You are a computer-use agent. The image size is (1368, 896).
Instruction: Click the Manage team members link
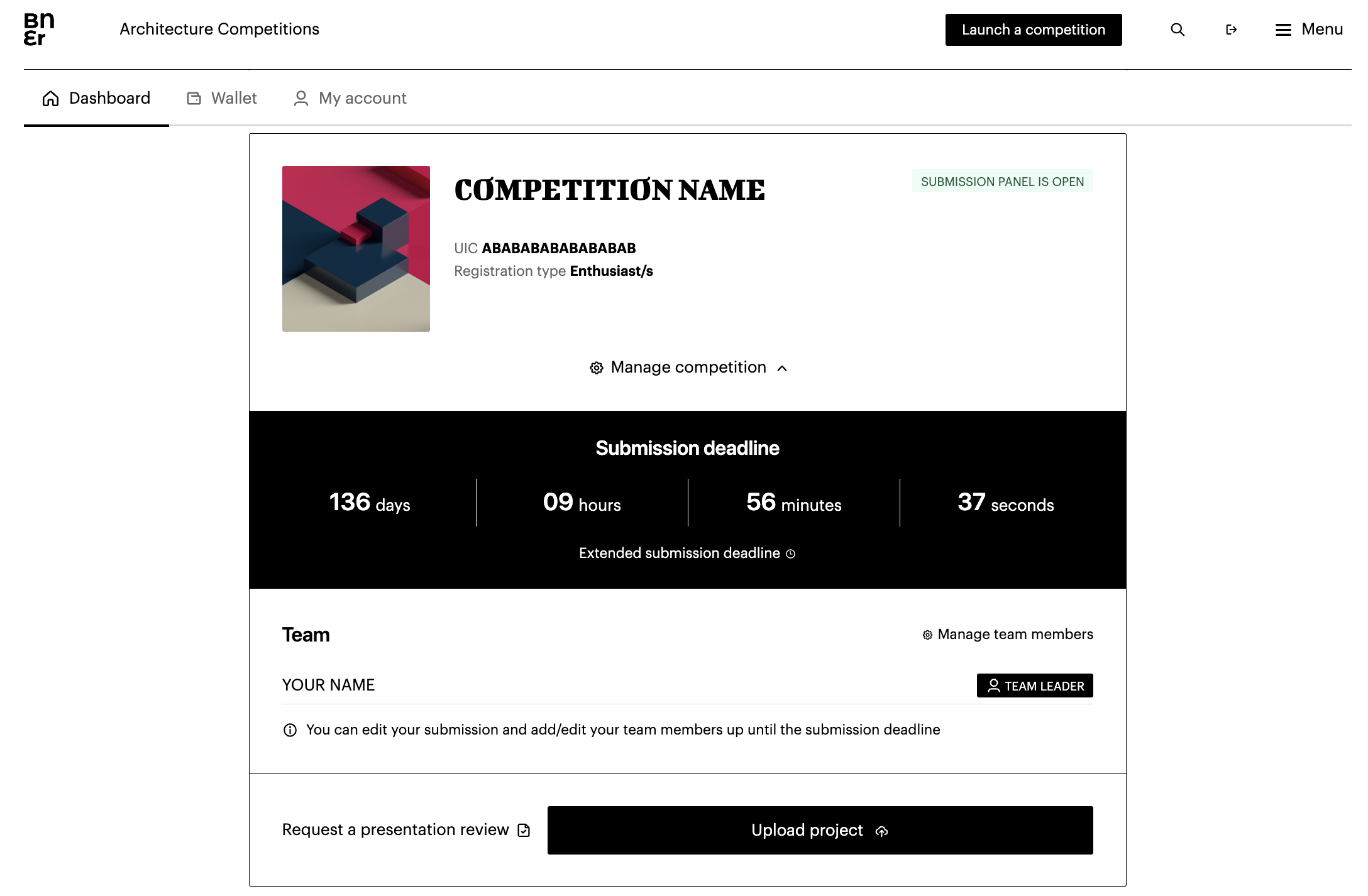point(1015,635)
